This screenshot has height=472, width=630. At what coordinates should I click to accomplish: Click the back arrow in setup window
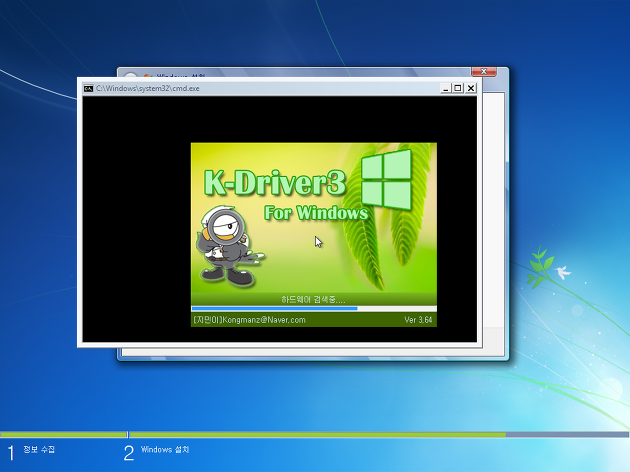tap(130, 75)
